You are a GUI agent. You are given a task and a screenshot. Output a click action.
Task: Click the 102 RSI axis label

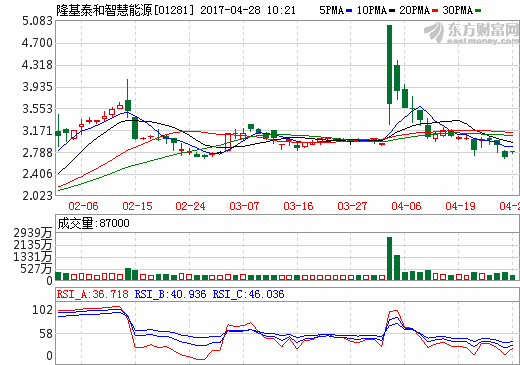coord(42,310)
